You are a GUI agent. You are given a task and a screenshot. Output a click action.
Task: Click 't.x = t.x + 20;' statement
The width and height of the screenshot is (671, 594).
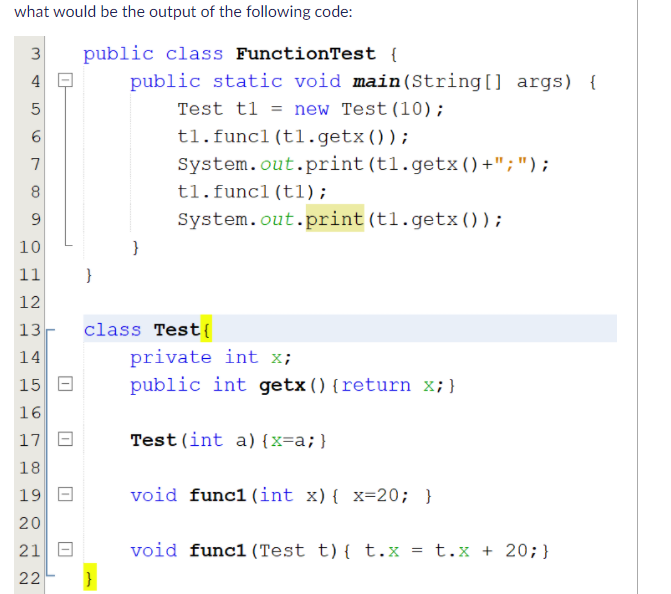point(451,551)
